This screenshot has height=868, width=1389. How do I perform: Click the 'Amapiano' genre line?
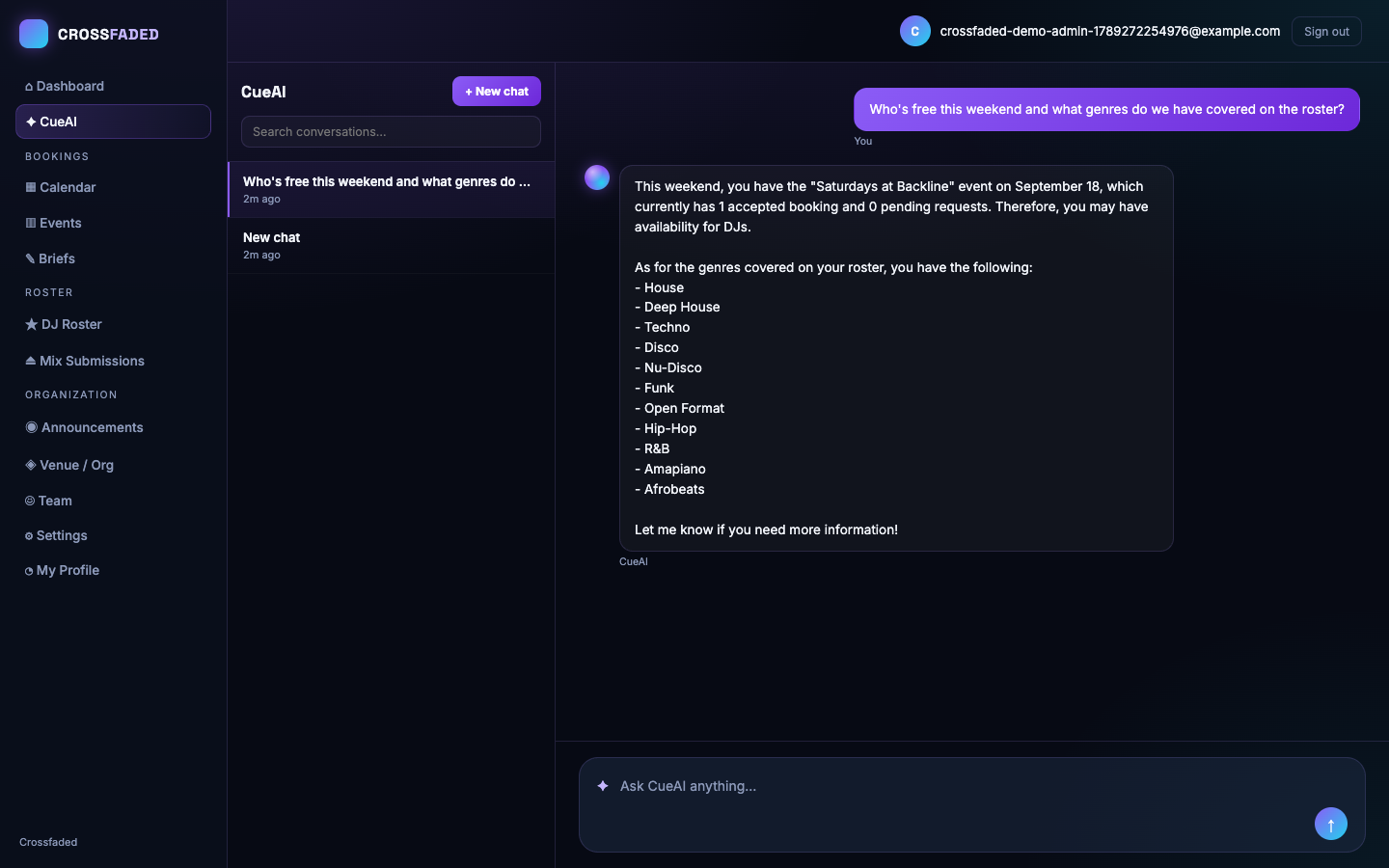pyautogui.click(x=670, y=469)
